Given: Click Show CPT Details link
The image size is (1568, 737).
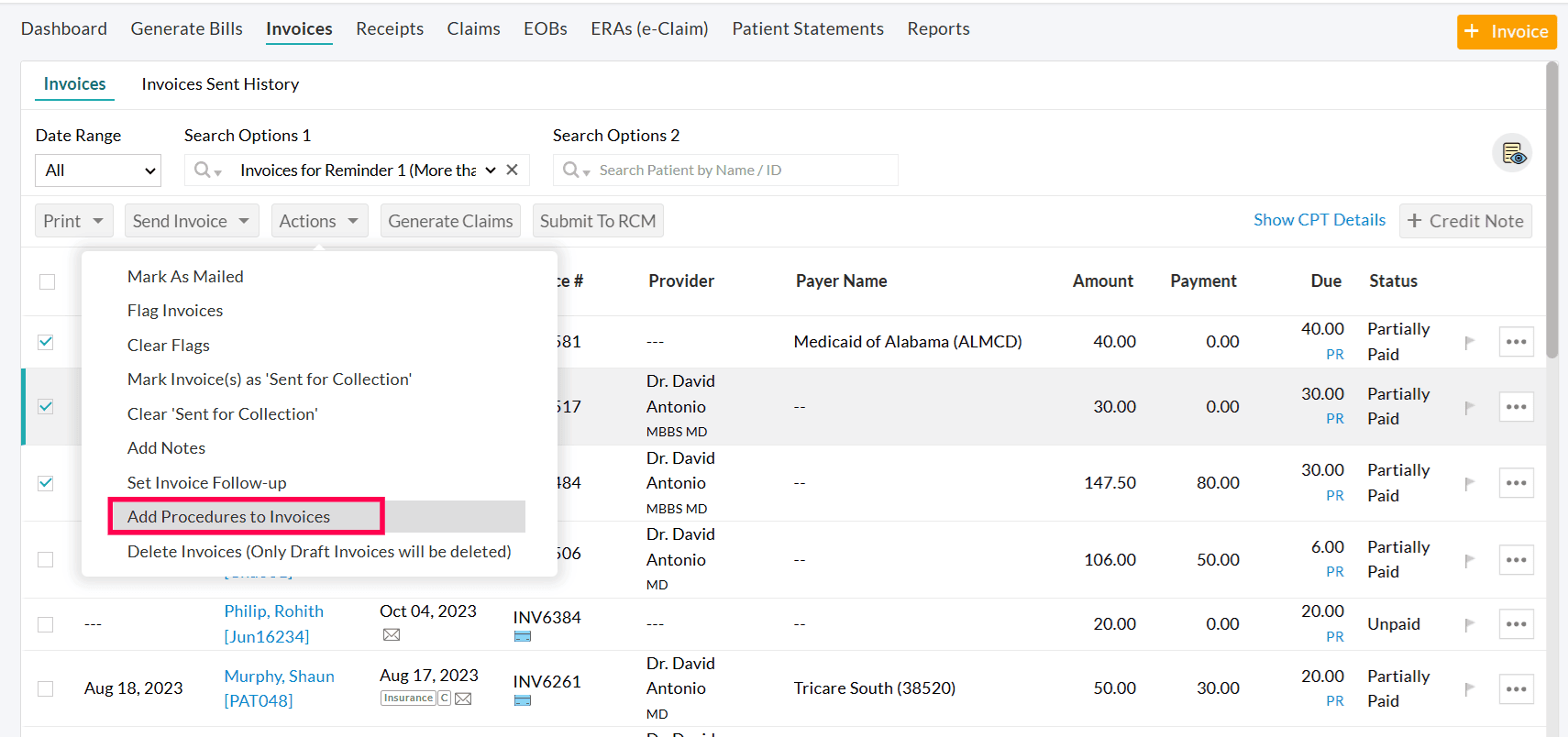Looking at the screenshot, I should tap(1320, 220).
